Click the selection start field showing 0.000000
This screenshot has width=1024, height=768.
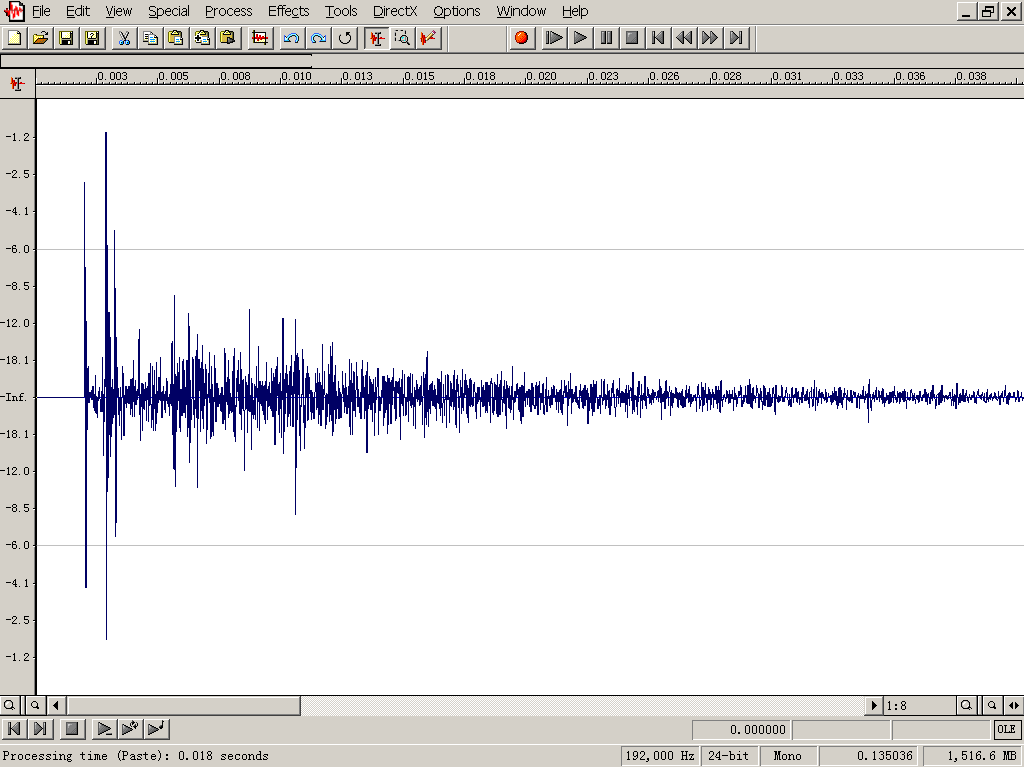741,729
